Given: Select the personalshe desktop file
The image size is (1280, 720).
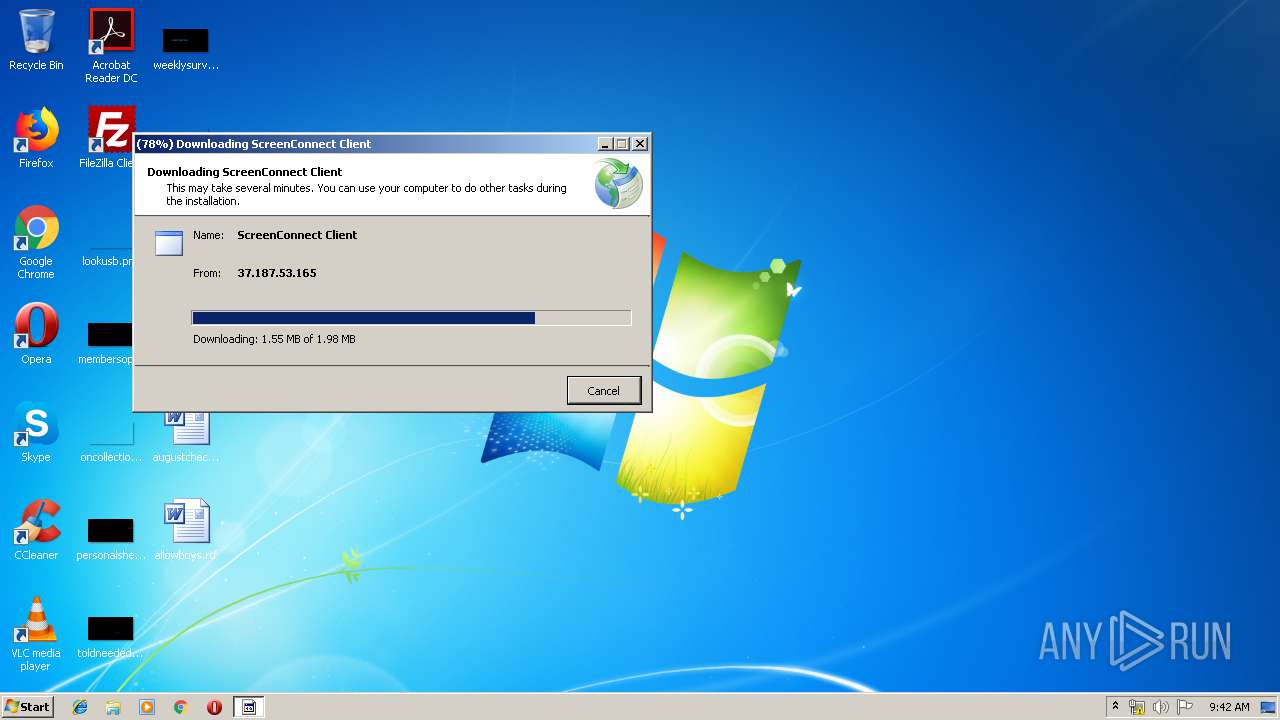Looking at the screenshot, I should click(x=111, y=538).
